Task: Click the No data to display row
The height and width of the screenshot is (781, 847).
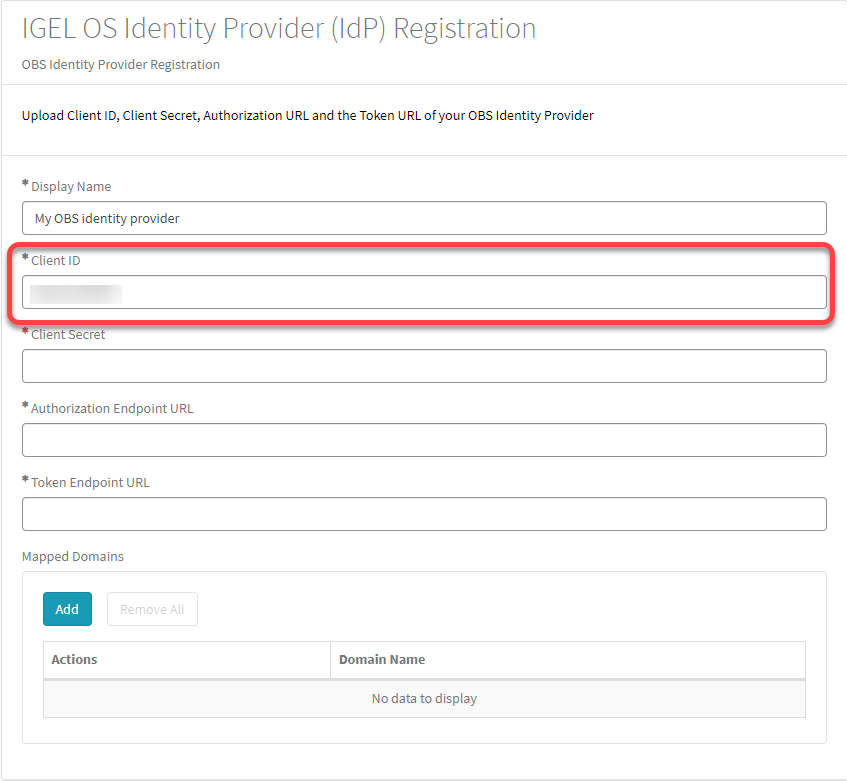Action: pyautogui.click(x=424, y=698)
